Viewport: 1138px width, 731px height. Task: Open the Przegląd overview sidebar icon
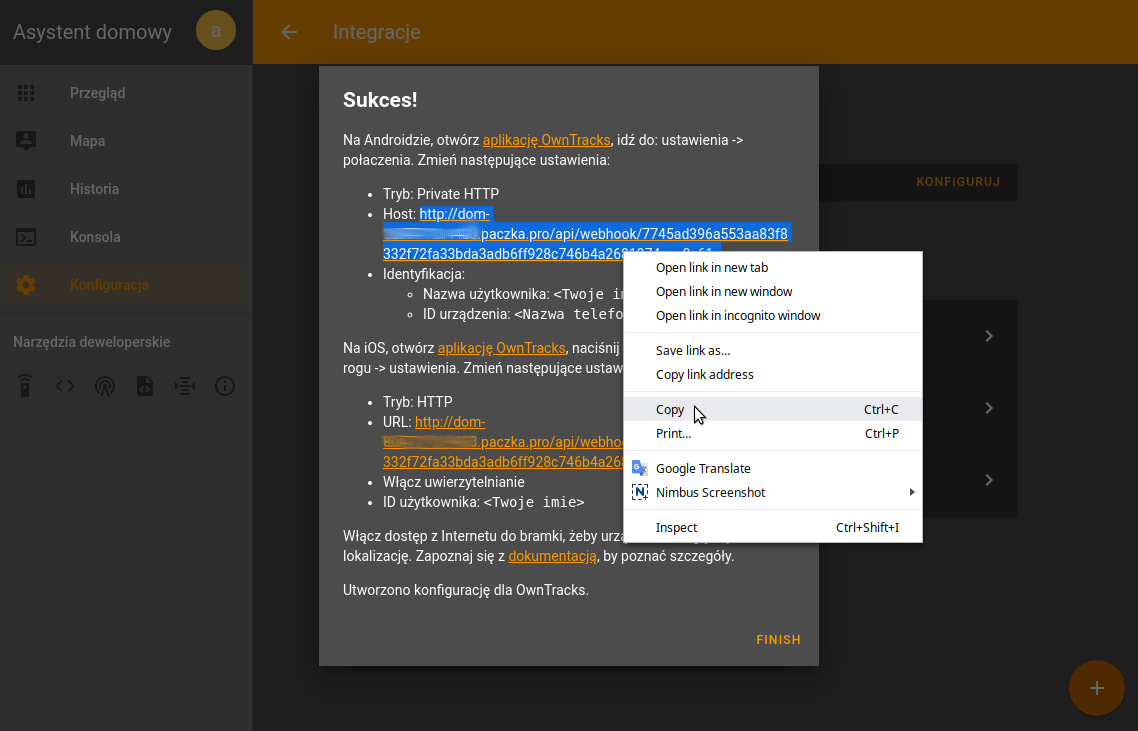point(26,93)
